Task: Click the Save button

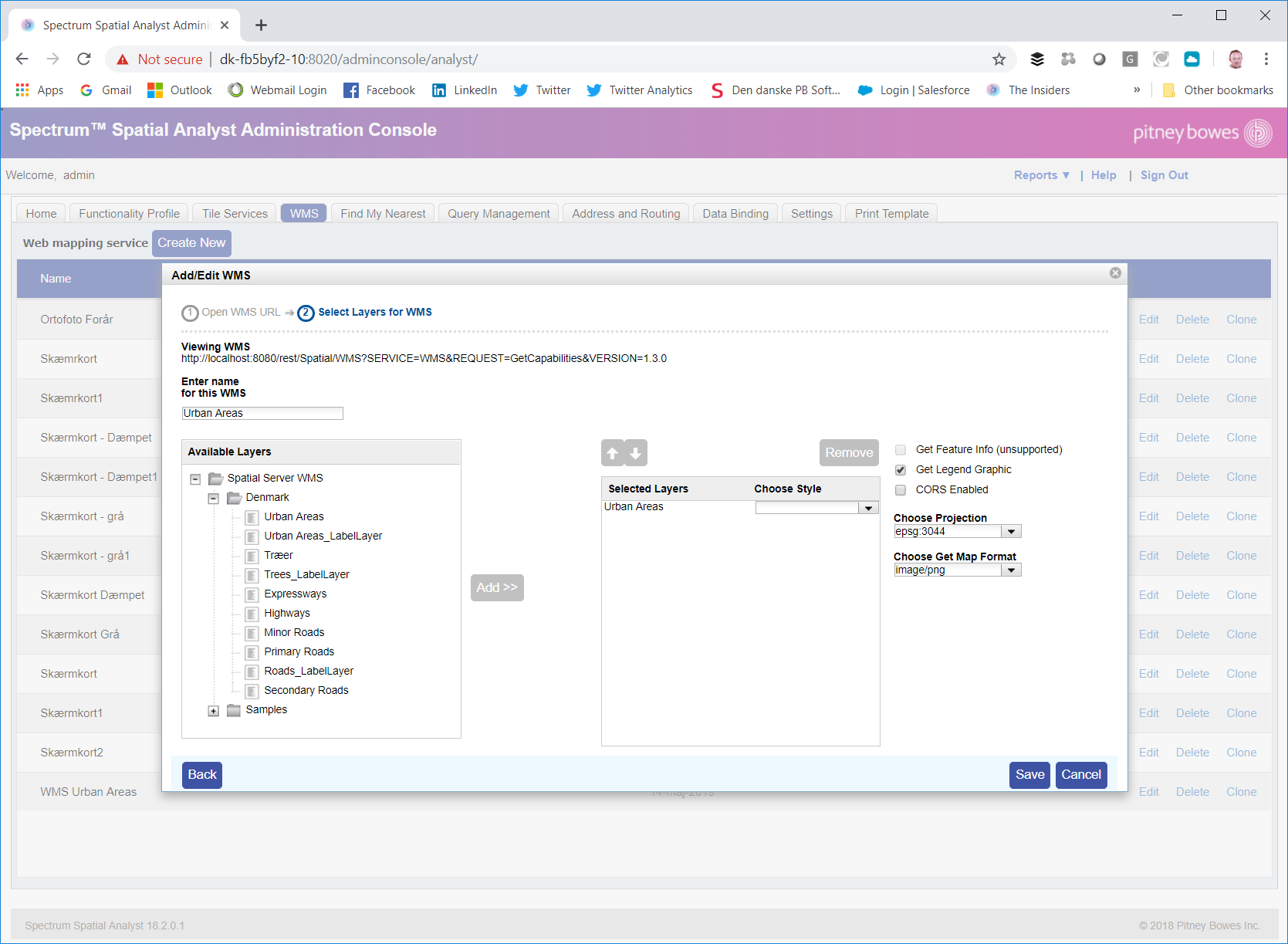Action: pyautogui.click(x=1029, y=775)
